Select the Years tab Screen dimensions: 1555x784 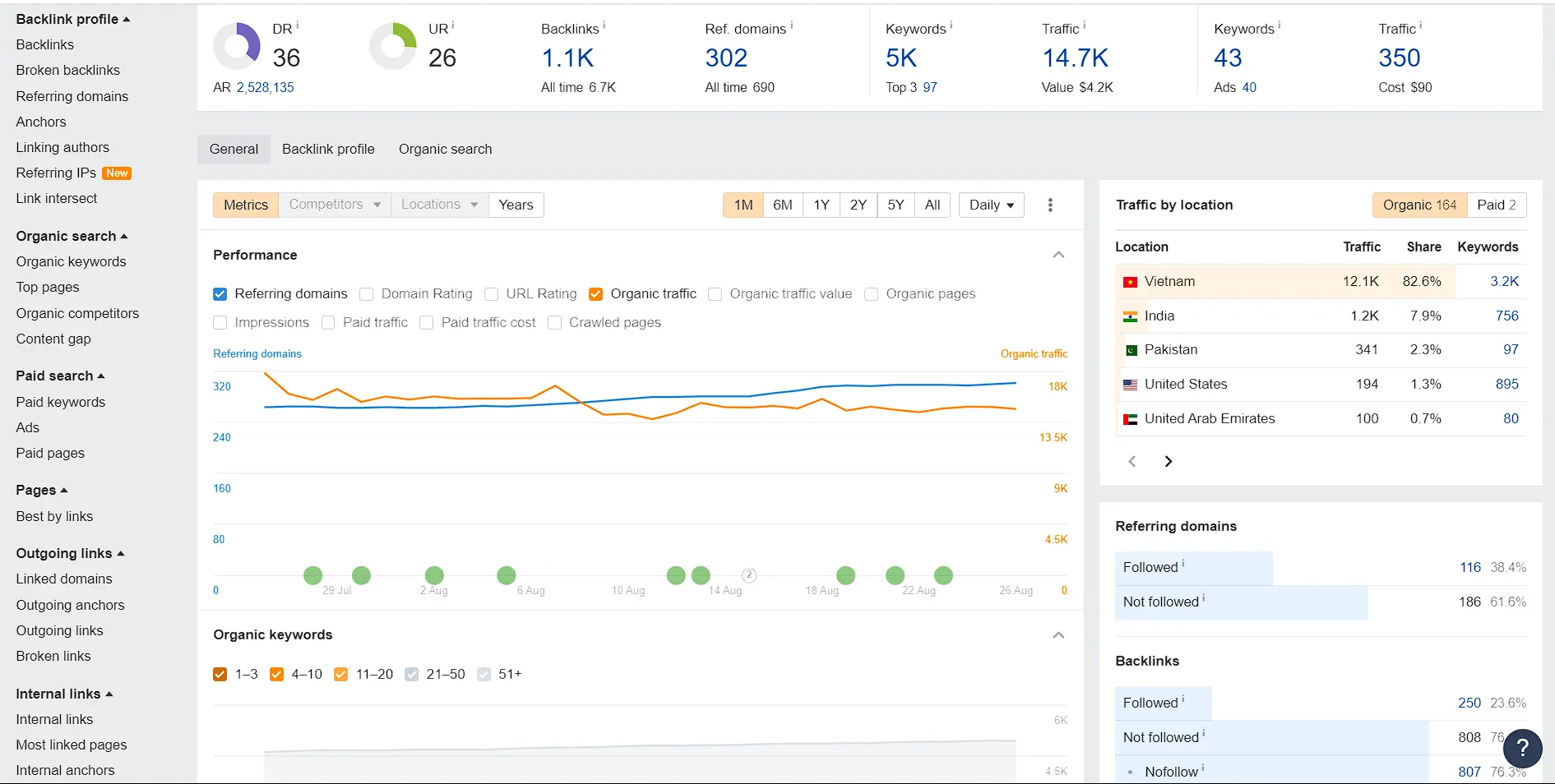pos(516,205)
